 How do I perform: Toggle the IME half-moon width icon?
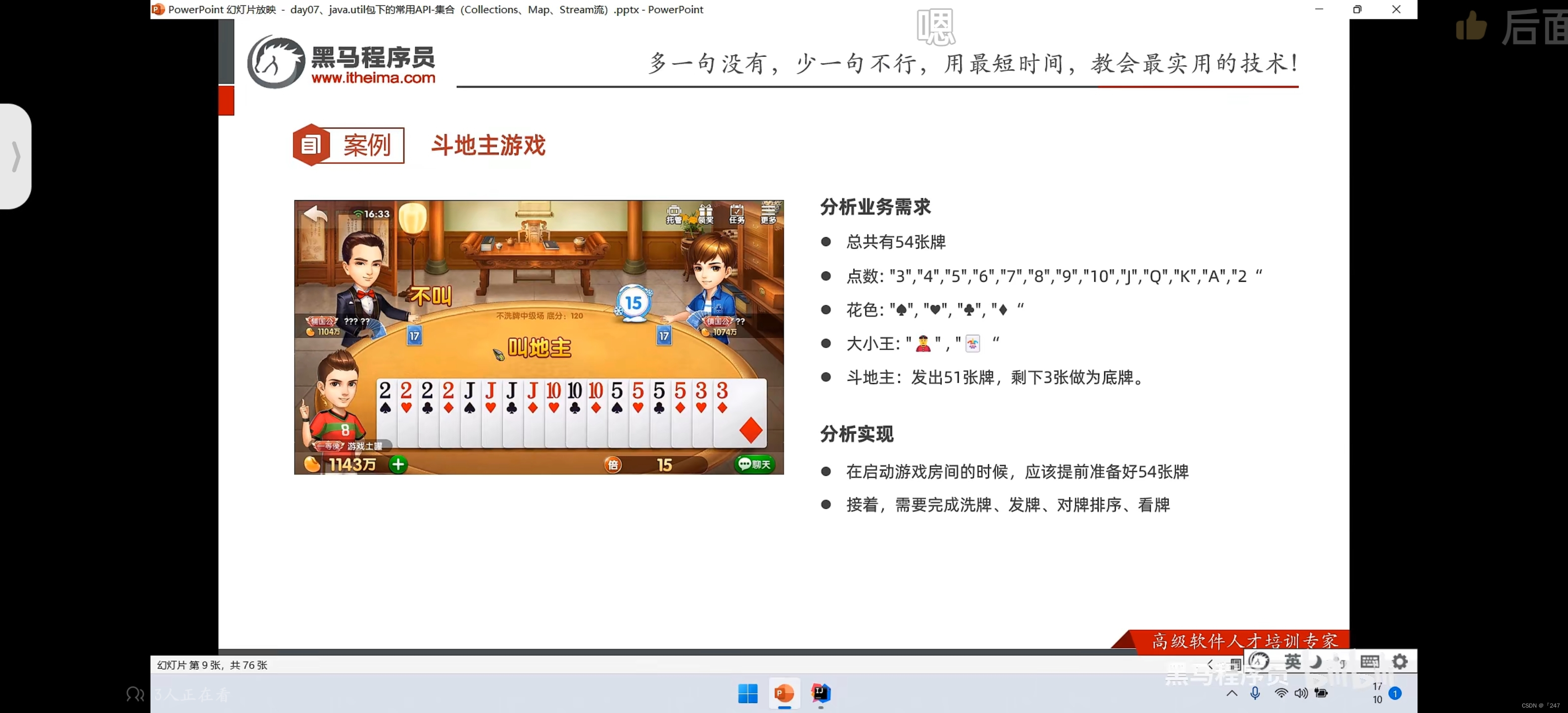[x=1316, y=661]
